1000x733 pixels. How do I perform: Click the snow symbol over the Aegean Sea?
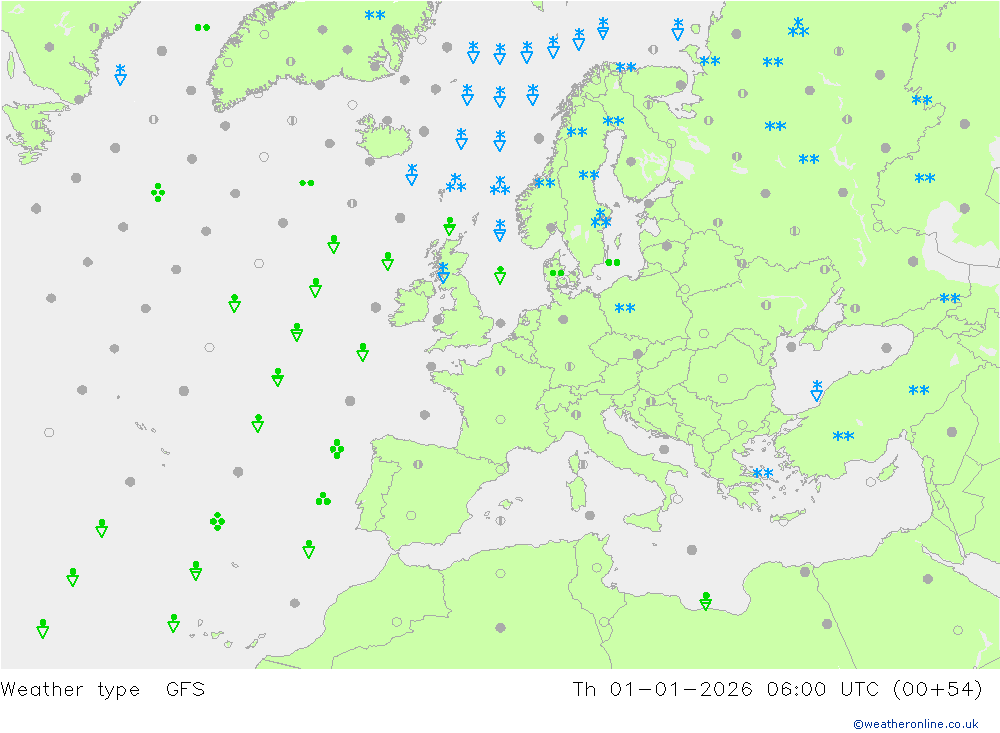point(763,474)
